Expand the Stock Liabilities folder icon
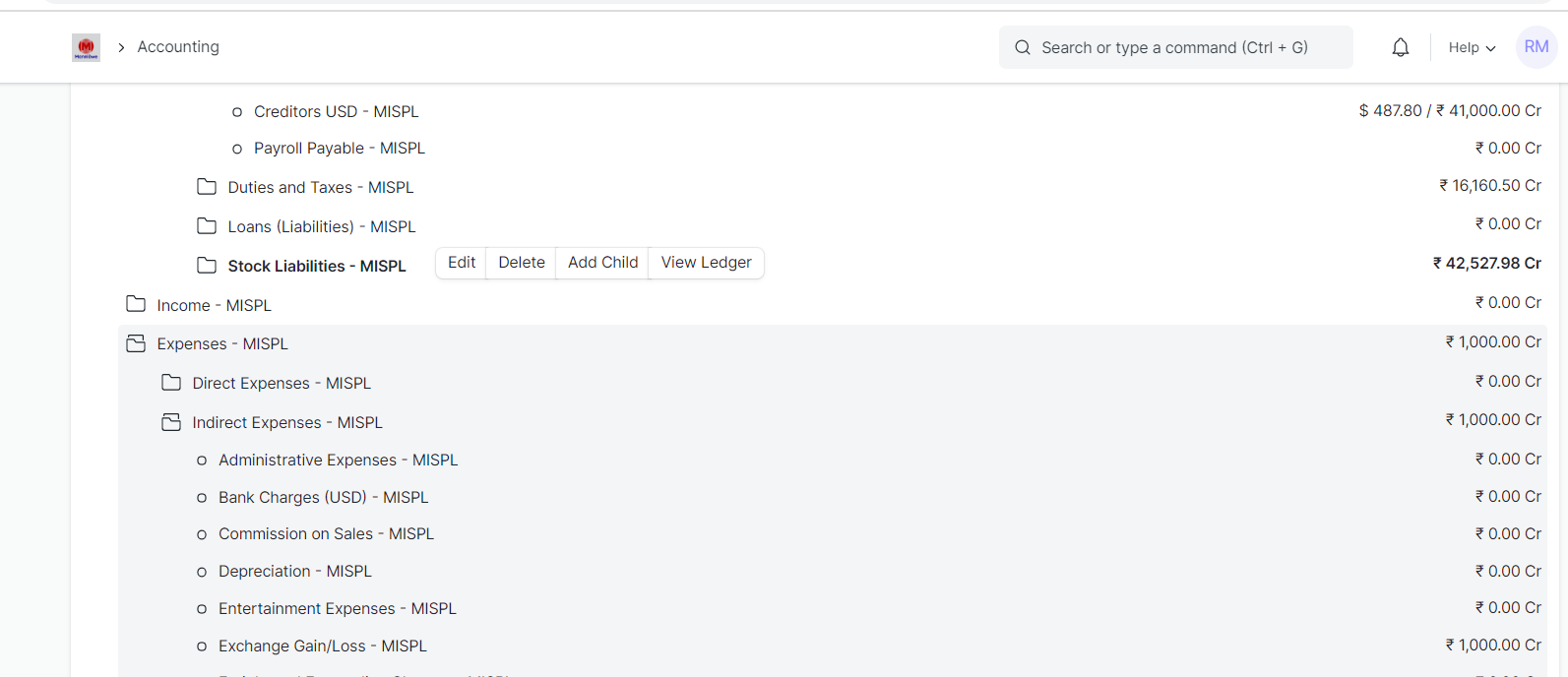This screenshot has height=677, width=1568. [x=207, y=266]
